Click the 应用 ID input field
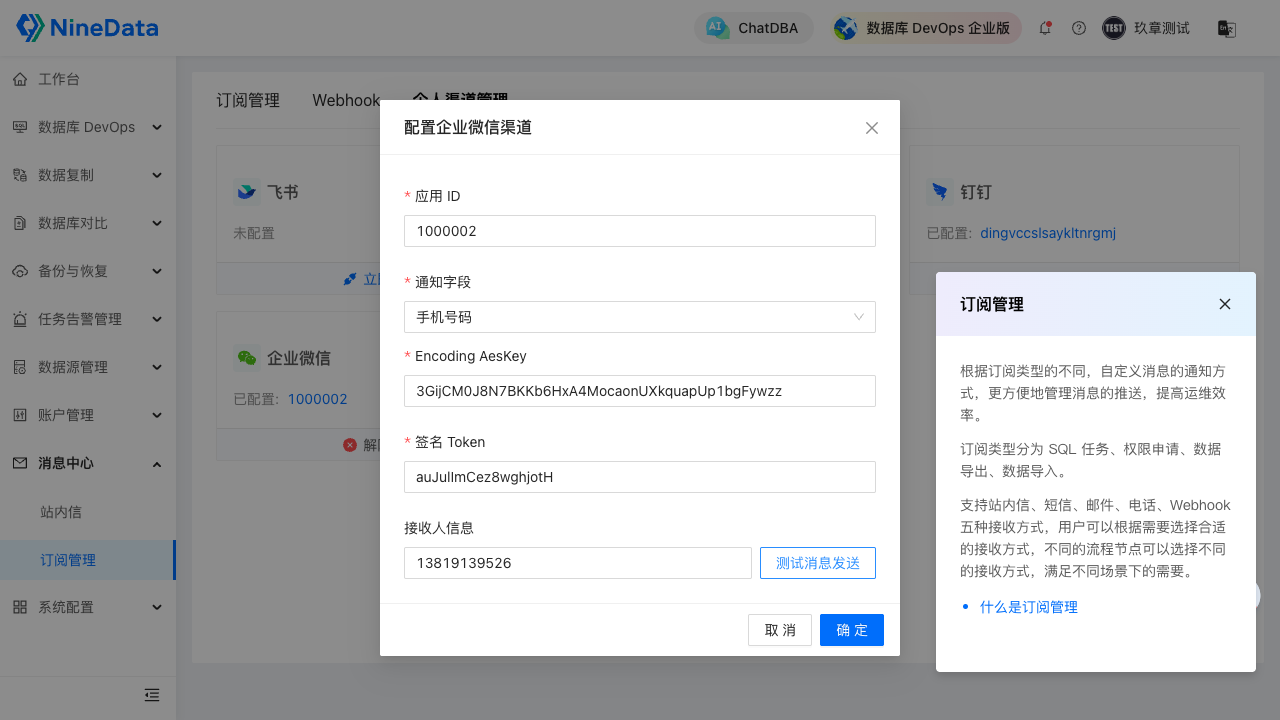The image size is (1280, 720). (639, 231)
